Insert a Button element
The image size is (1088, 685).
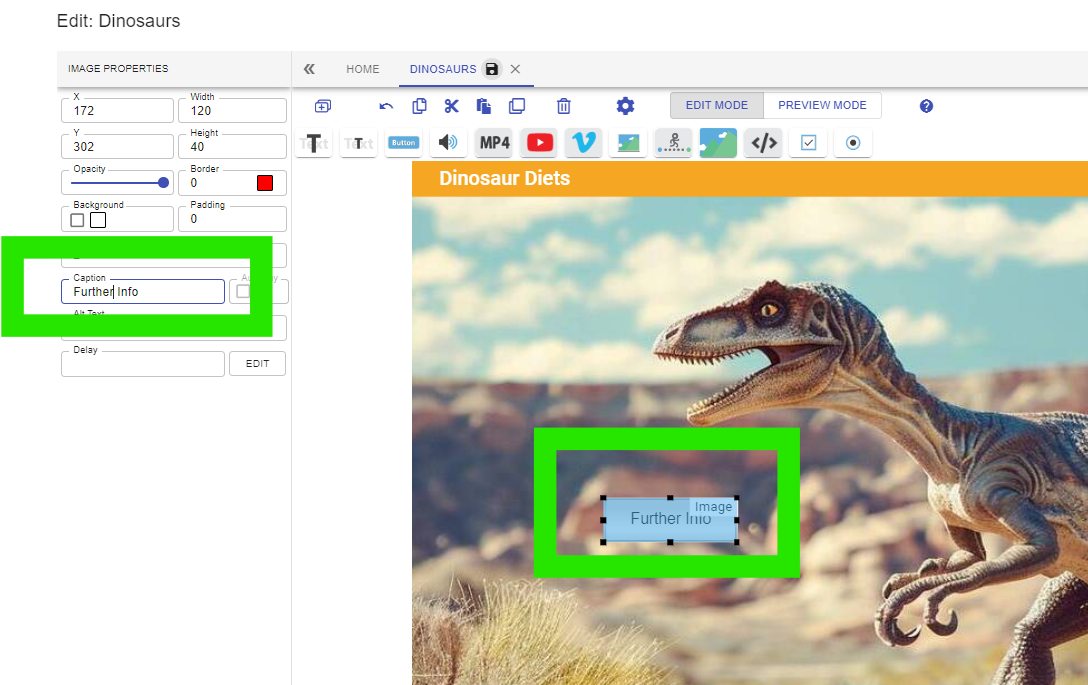(x=403, y=143)
